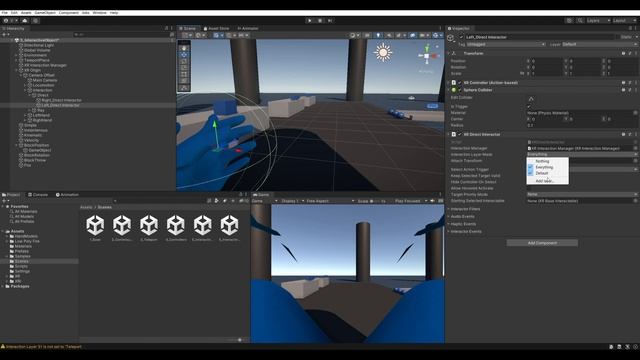Screen dimensions: 640x360
Task: Select the Move tool in Scene toolbar
Action: click(184, 55)
